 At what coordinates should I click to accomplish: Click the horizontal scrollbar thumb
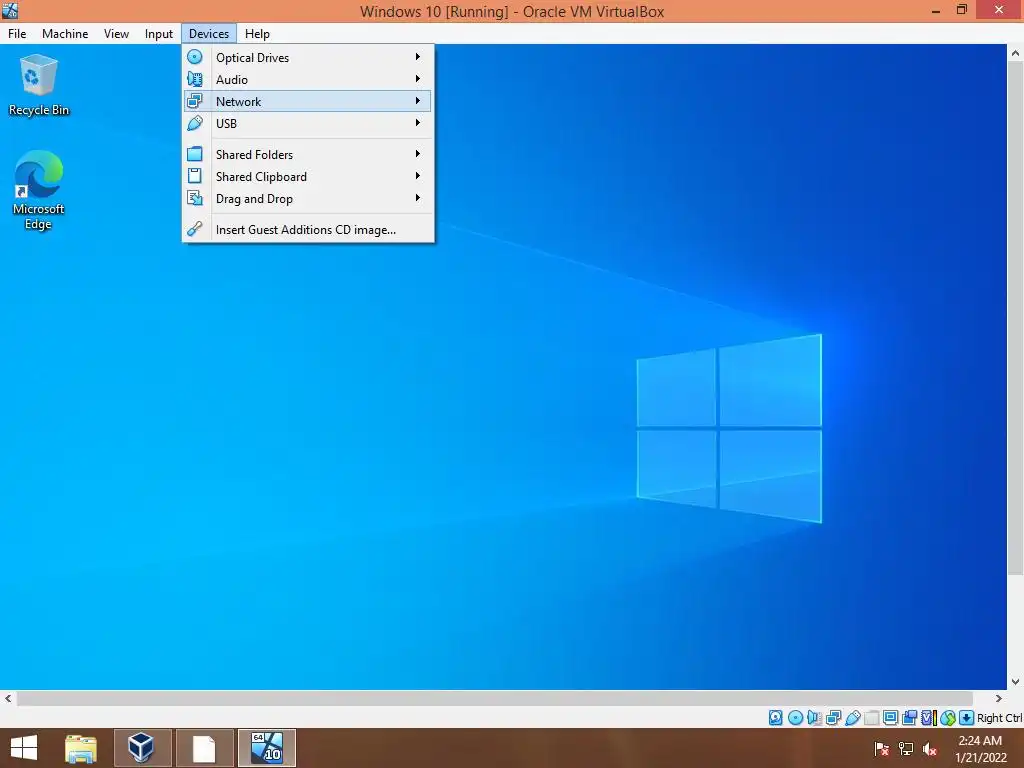coord(494,699)
